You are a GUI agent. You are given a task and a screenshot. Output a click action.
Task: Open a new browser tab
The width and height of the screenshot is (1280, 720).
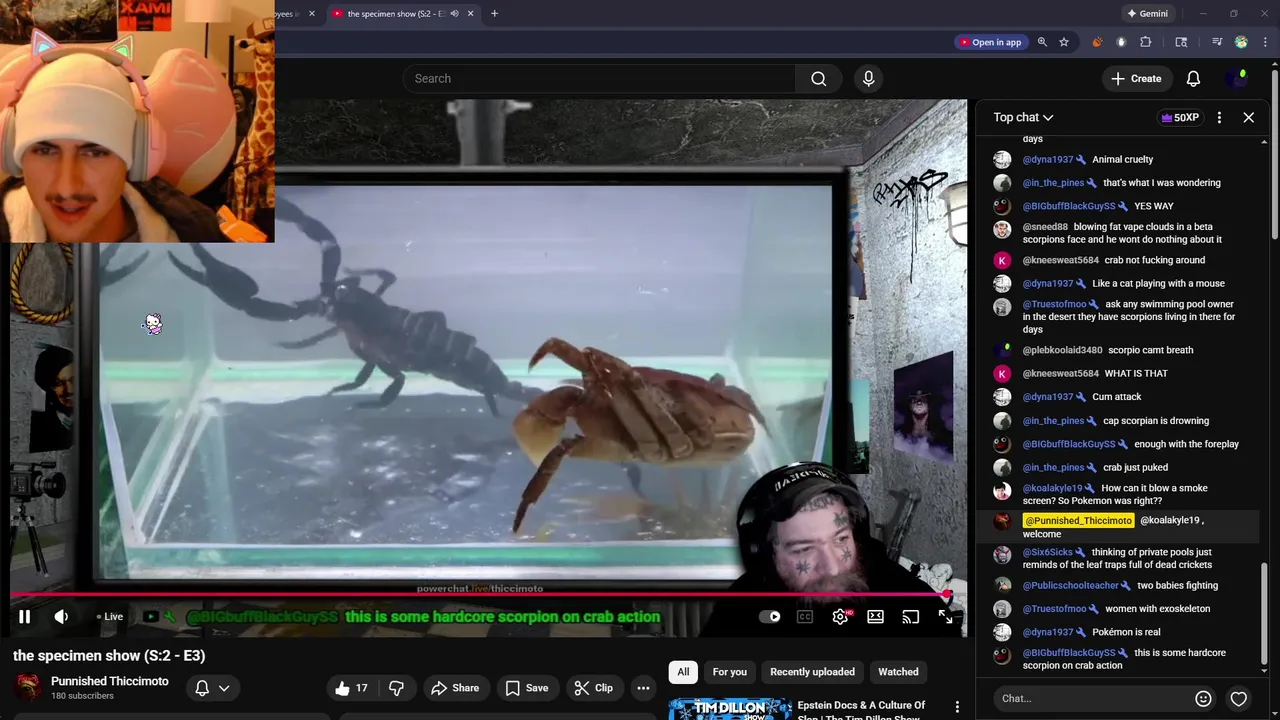(x=494, y=14)
